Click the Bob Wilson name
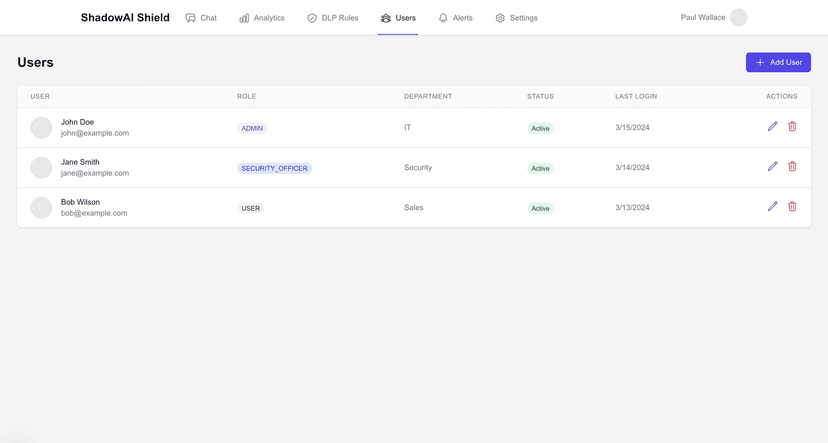The width and height of the screenshot is (828, 443). 80,202
